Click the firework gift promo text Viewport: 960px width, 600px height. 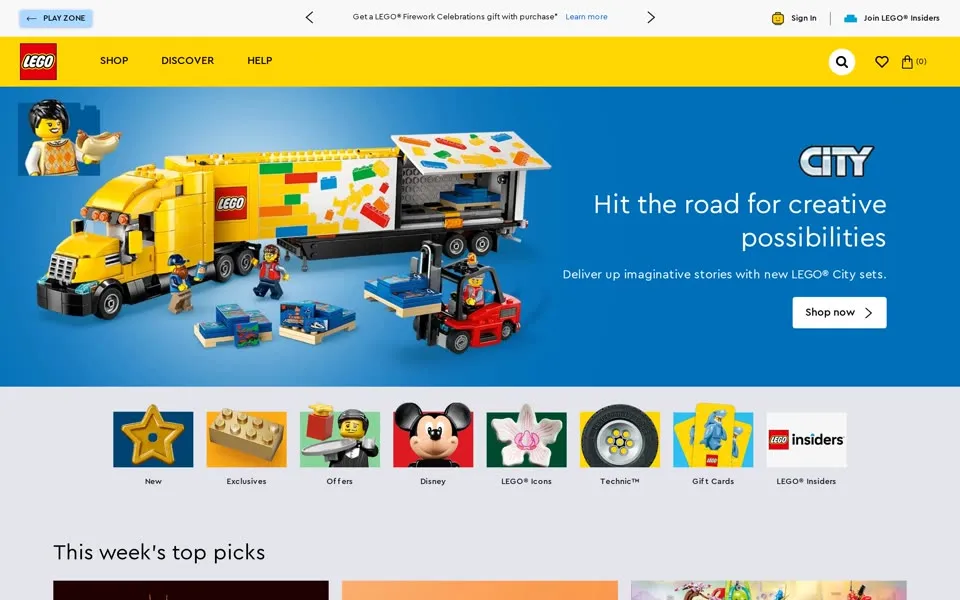point(455,17)
